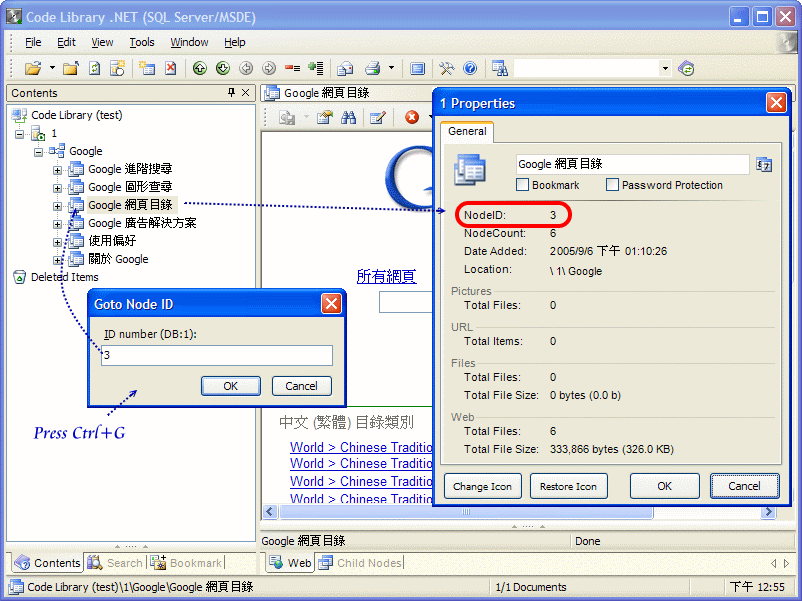
Task: Open the main toolbar combo box dropdown
Action: pos(665,68)
